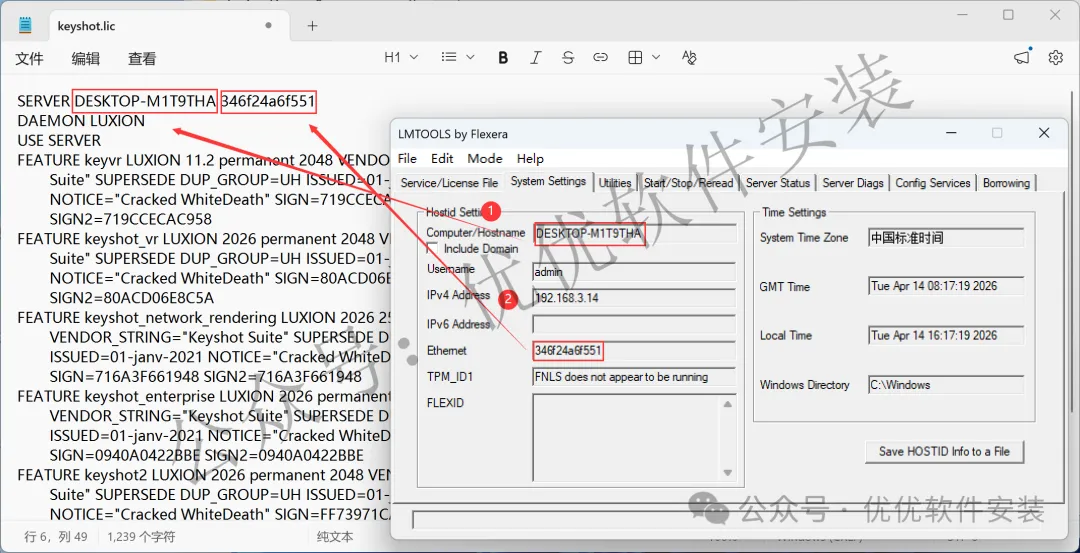This screenshot has width=1080, height=553.
Task: Click FLEXID scrollbar up arrow
Action: pyautogui.click(x=727, y=404)
